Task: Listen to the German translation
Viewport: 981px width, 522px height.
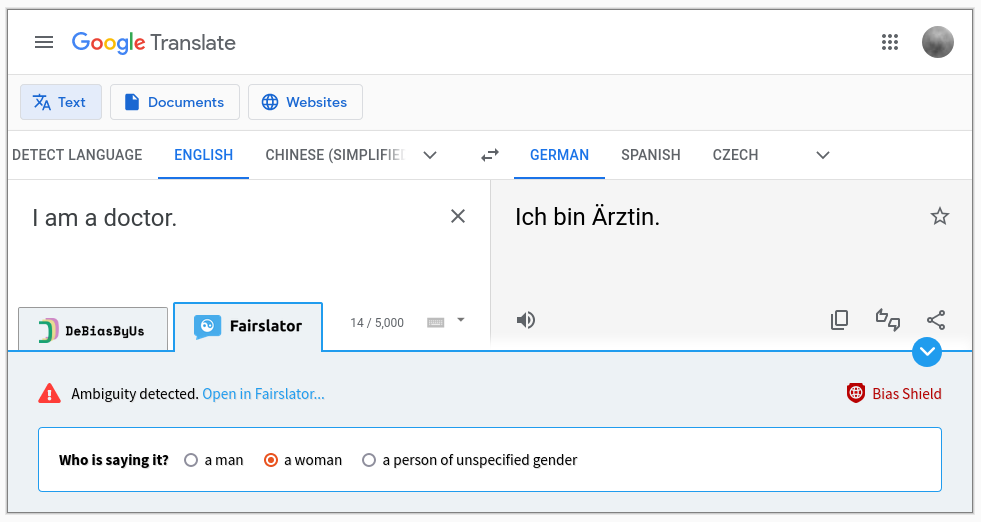Action: [x=526, y=320]
